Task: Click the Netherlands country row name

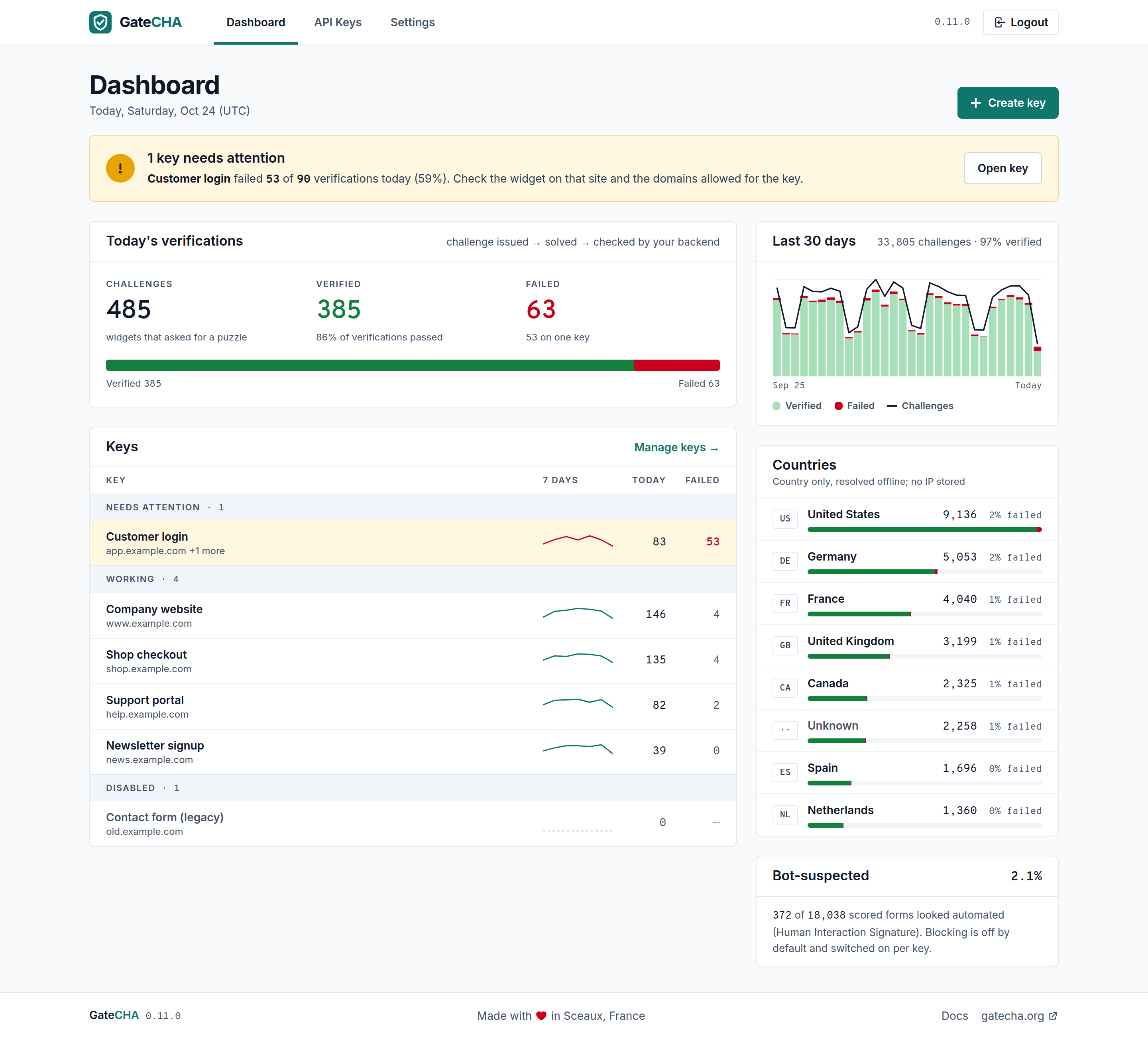Action: (x=840, y=810)
